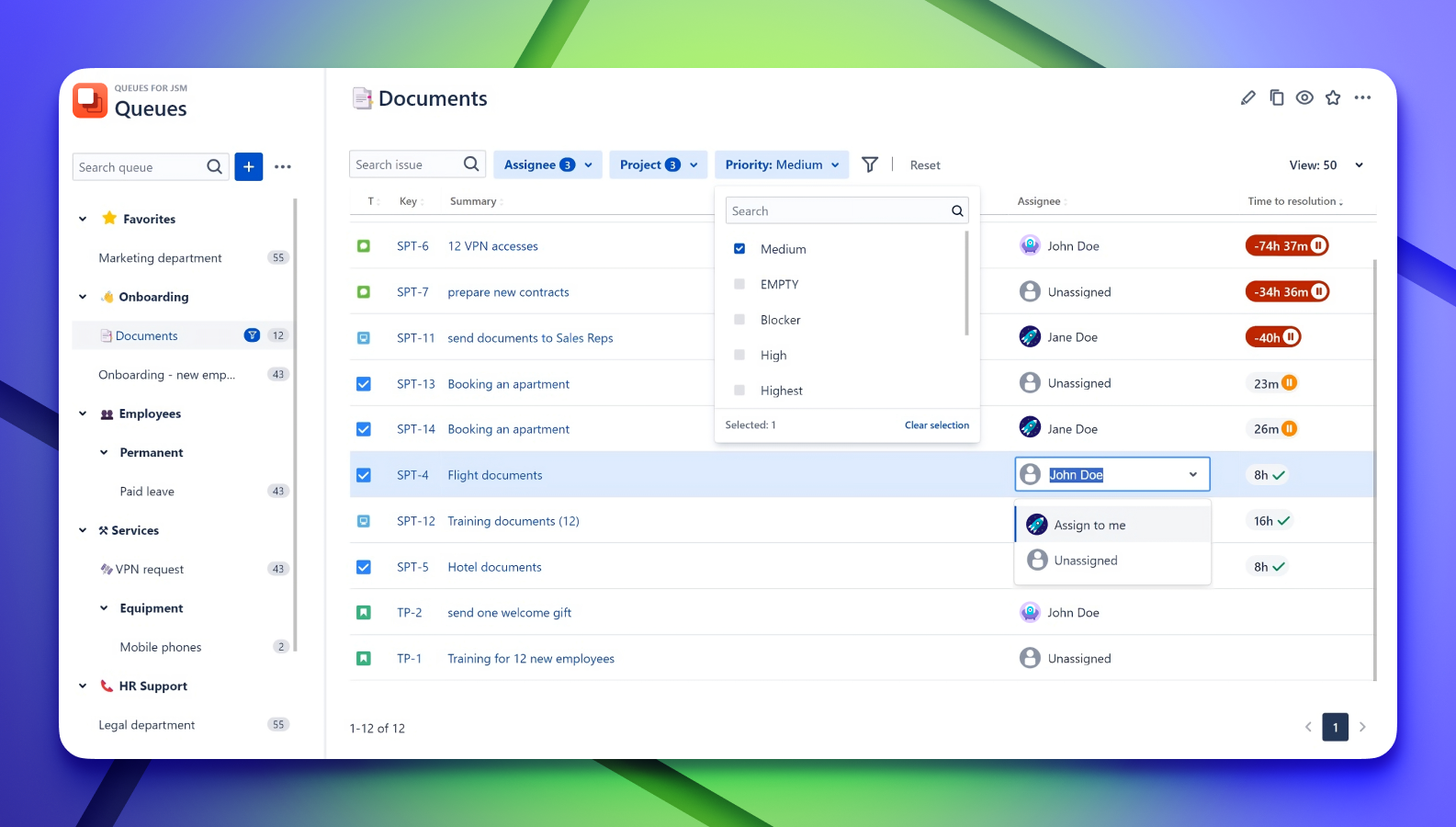
Task: Click pause icon on -74h 37m timer
Action: point(1318,245)
